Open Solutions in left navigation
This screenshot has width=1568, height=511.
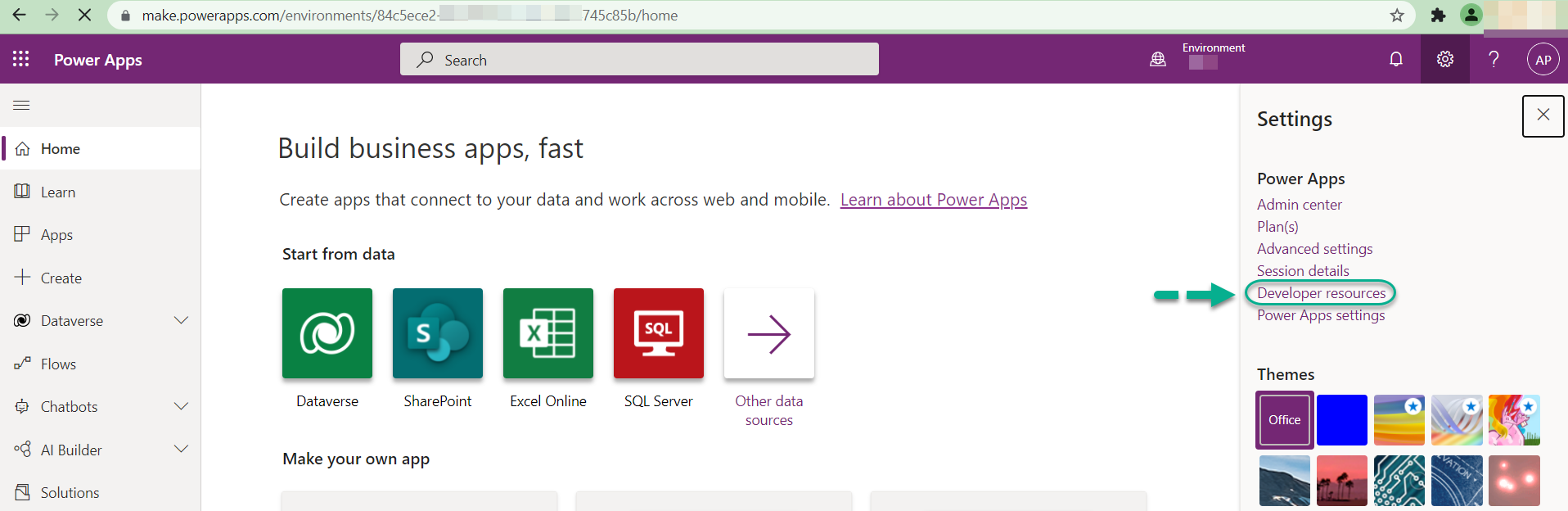click(101, 492)
